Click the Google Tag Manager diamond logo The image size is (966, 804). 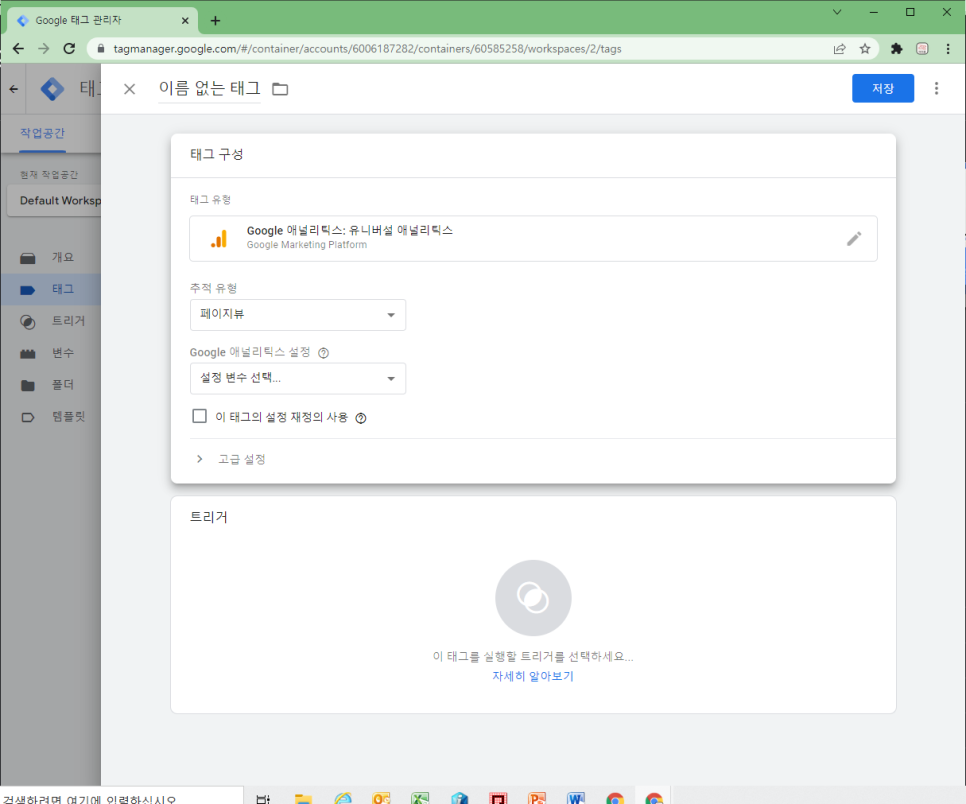tap(52, 89)
